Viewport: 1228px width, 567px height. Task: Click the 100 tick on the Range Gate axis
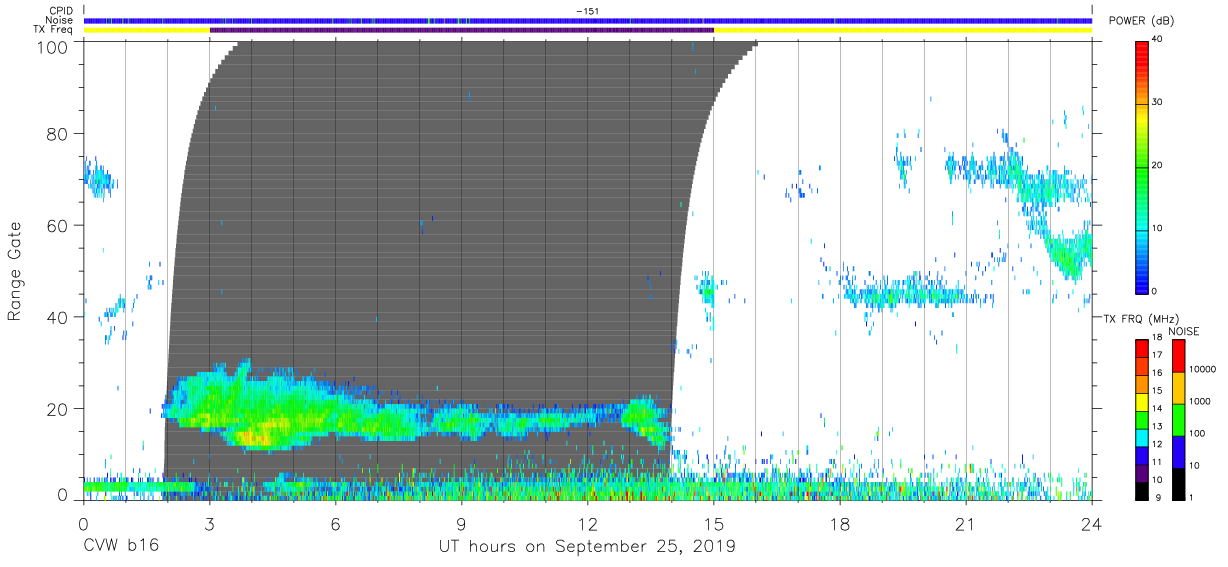(53, 47)
